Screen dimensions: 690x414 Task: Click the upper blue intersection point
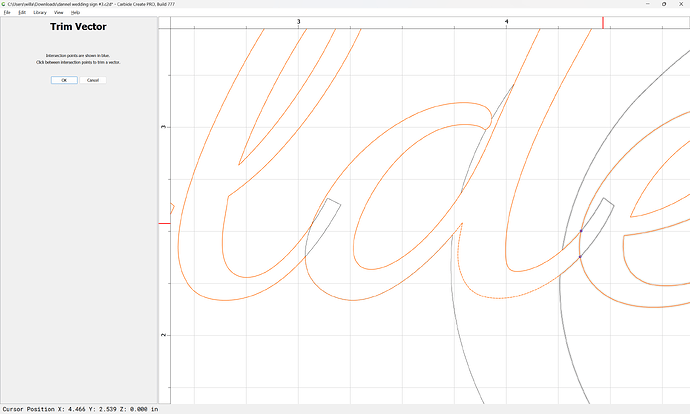(581, 231)
